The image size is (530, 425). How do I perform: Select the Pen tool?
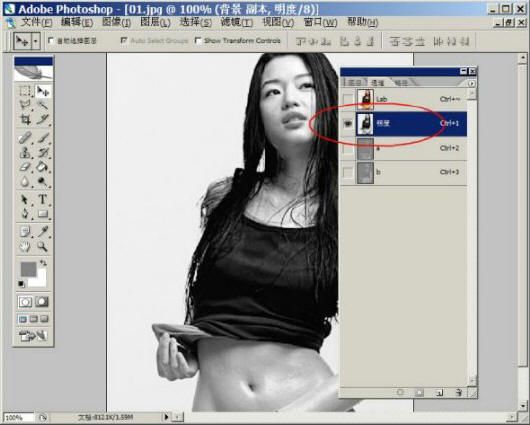tap(25, 213)
